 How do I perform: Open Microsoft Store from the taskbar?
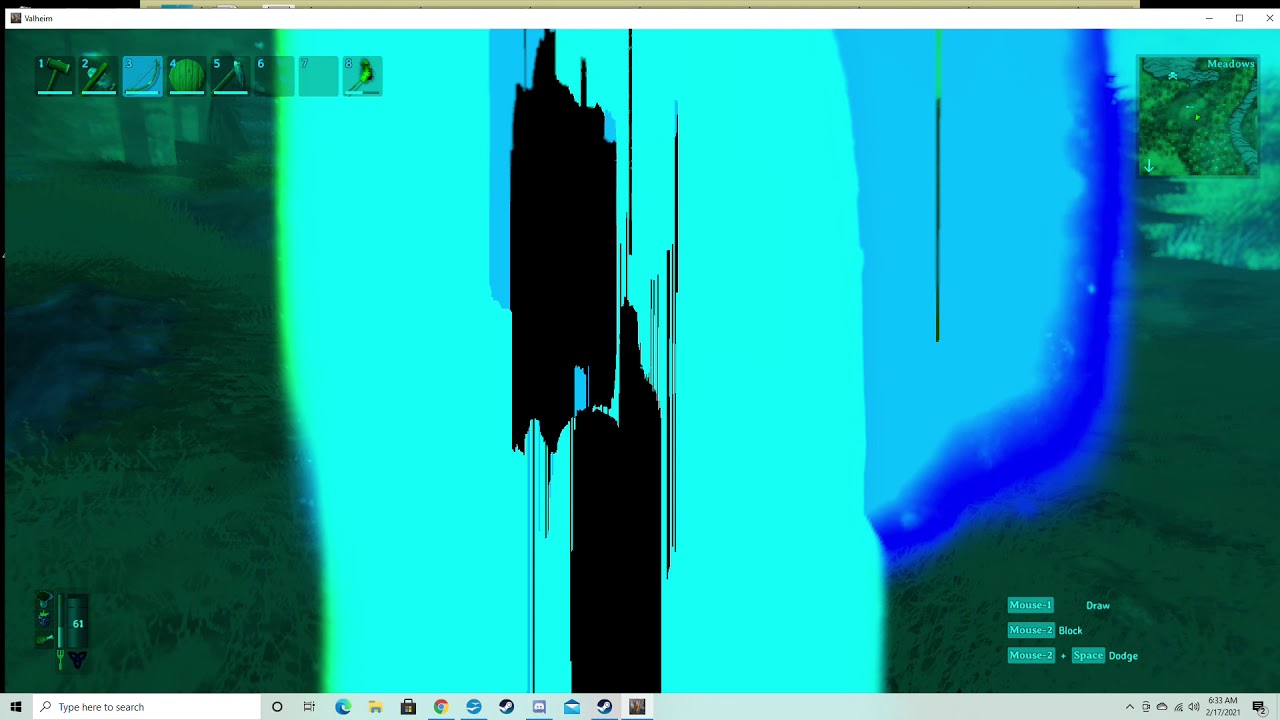click(408, 707)
